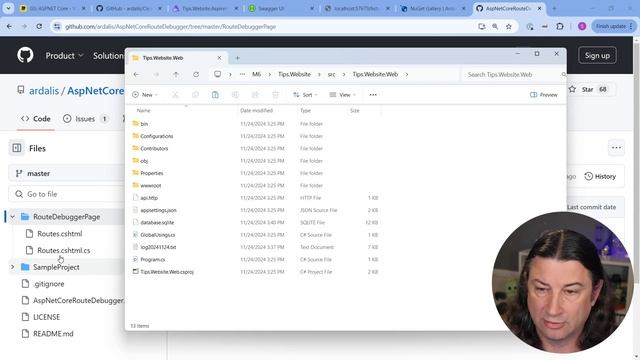640x360 pixels.
Task: Open Routes.cshtml in GitHub file tree
Action: [60, 234]
